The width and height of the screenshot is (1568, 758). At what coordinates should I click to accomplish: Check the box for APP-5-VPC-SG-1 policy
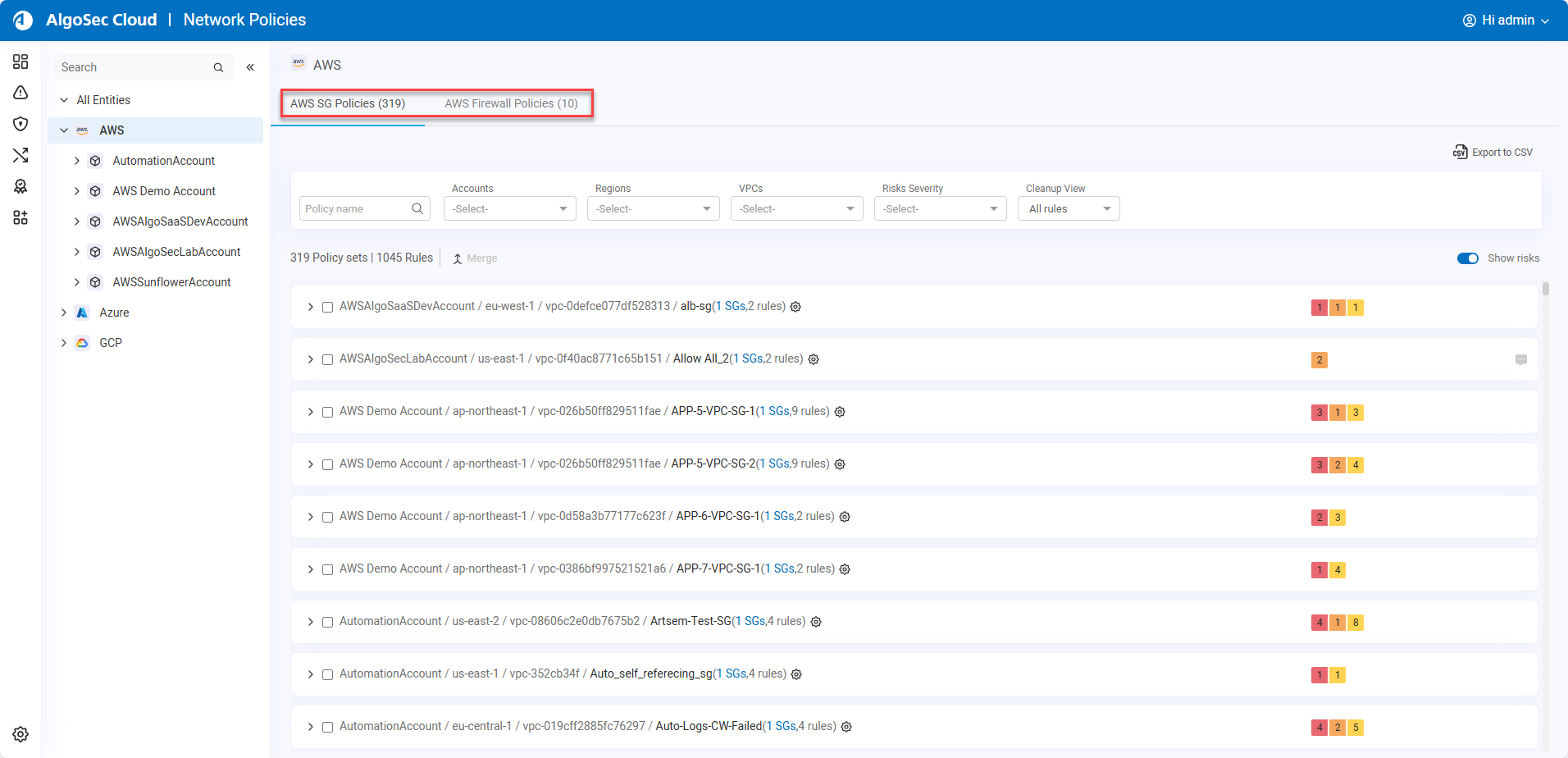(x=327, y=412)
